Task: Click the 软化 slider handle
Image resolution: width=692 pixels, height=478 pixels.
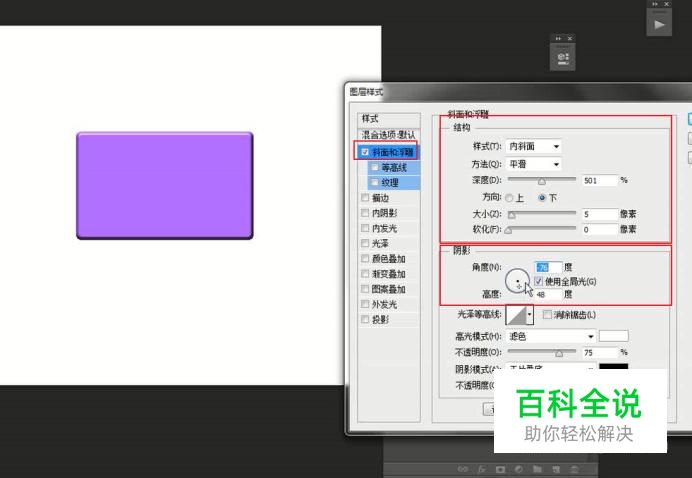Action: pyautogui.click(x=508, y=230)
